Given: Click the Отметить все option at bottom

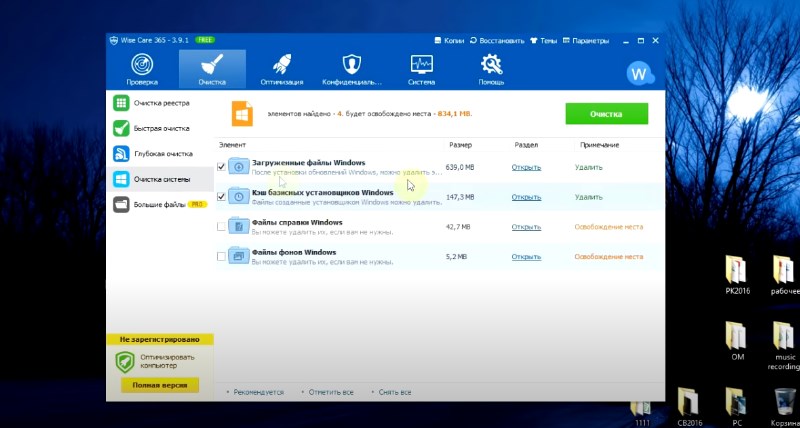Looking at the screenshot, I should [329, 392].
